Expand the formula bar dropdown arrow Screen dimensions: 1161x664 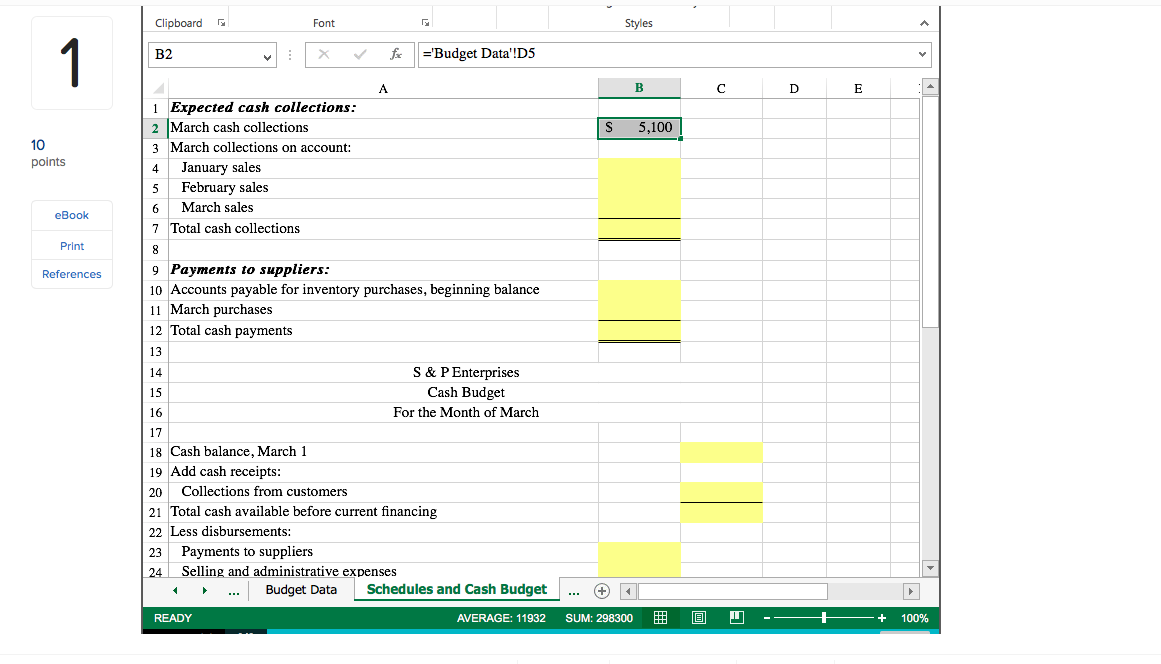[x=922, y=54]
